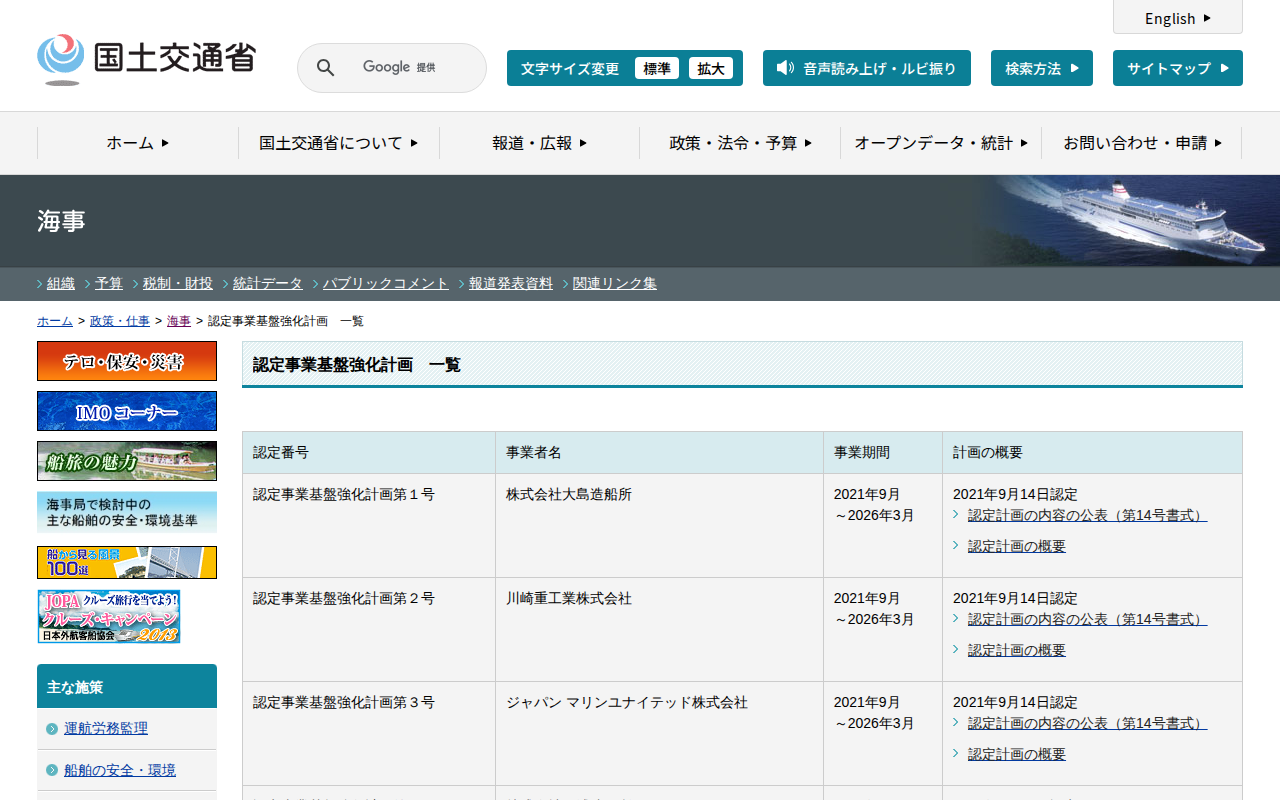Open the テロ・保安・災害 banner
The image size is (1280, 800).
click(127, 361)
